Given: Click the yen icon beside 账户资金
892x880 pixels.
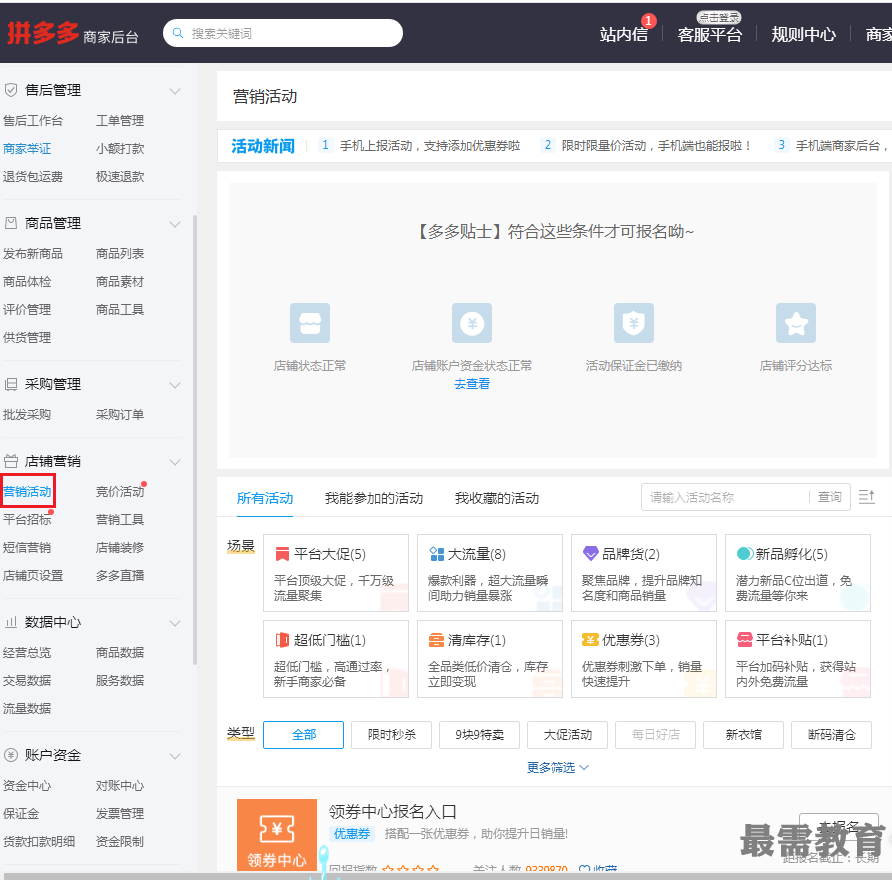Looking at the screenshot, I should (11, 755).
